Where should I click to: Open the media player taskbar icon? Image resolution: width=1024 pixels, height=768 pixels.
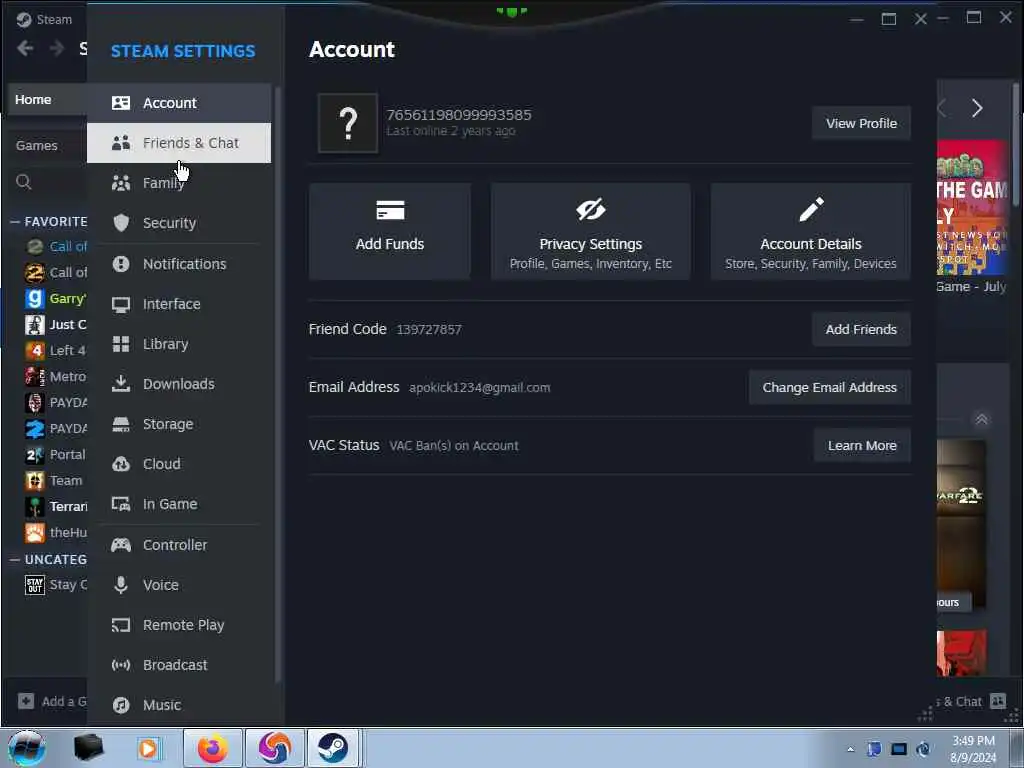click(x=148, y=748)
